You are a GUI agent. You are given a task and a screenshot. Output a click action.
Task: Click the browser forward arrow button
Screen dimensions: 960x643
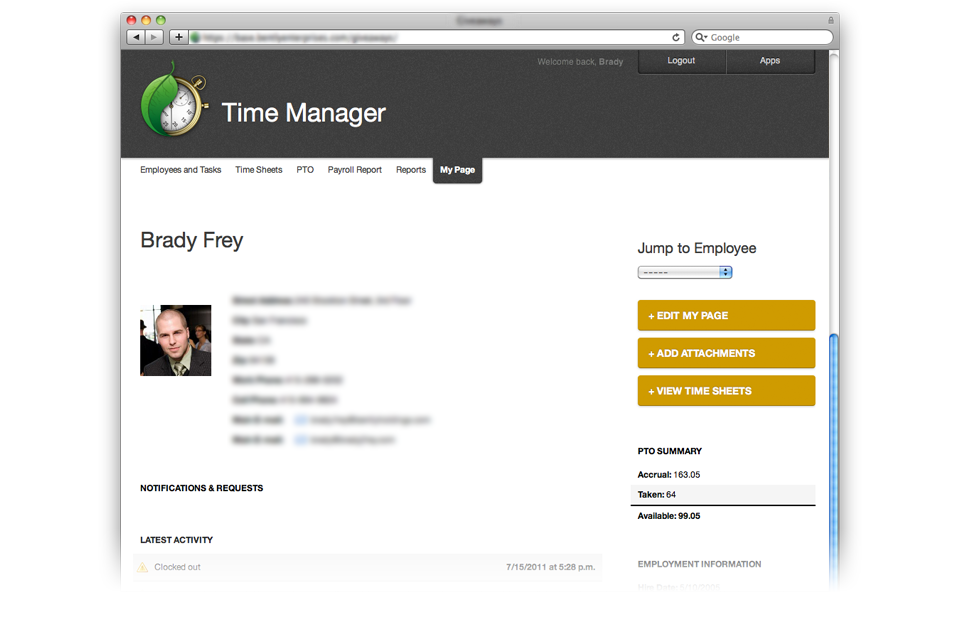pyautogui.click(x=154, y=37)
